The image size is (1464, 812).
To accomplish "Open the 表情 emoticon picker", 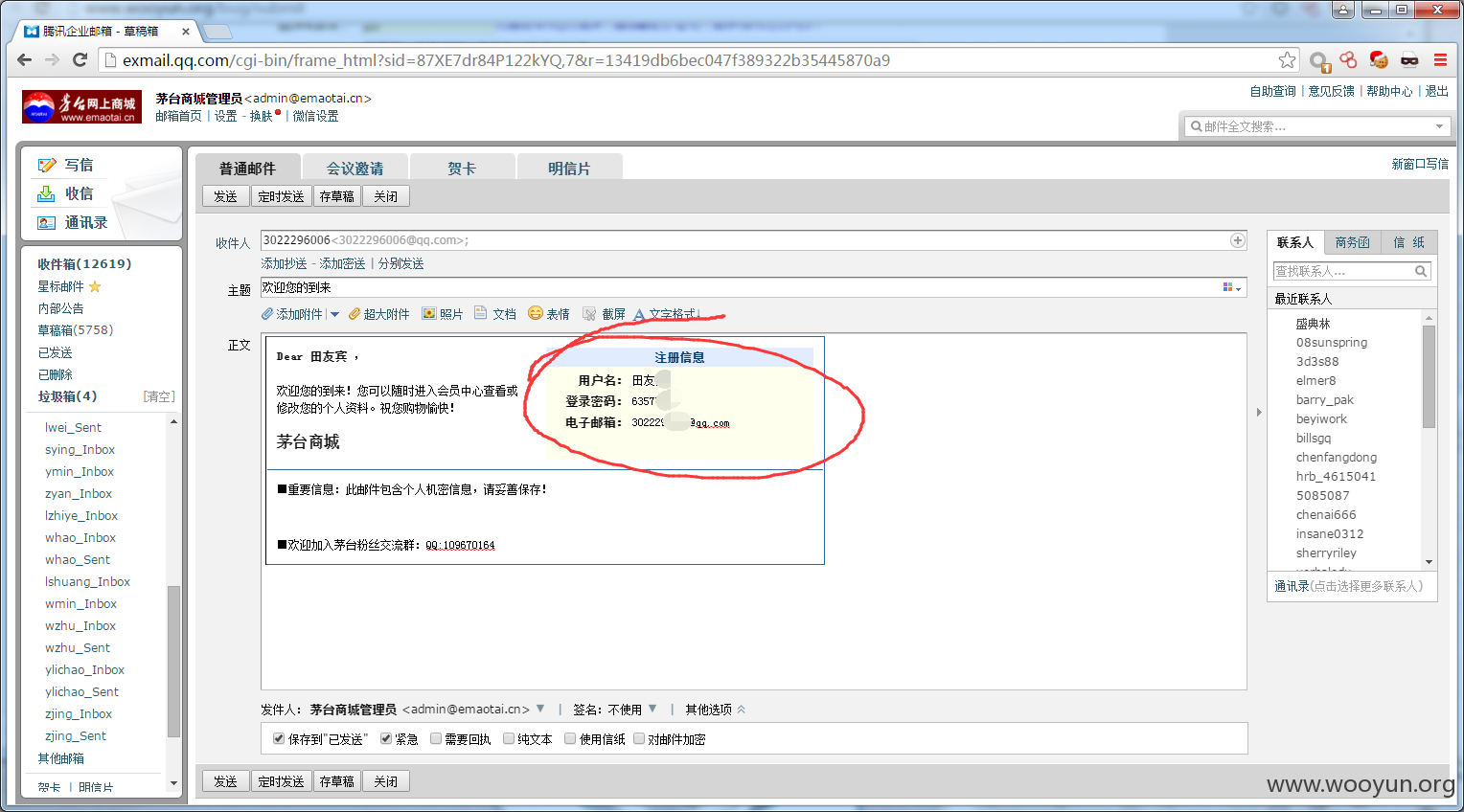I will tap(536, 313).
